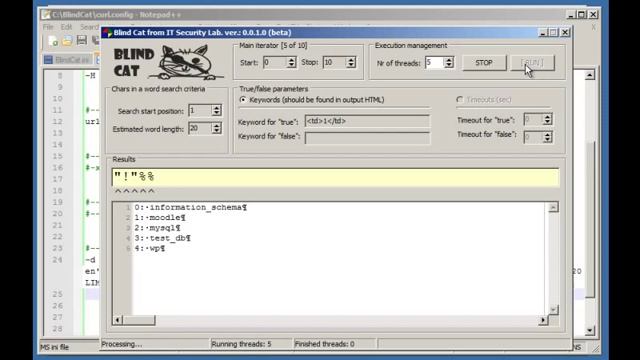
Task: Decrease the Nr of threads value
Action: pyautogui.click(x=449, y=65)
